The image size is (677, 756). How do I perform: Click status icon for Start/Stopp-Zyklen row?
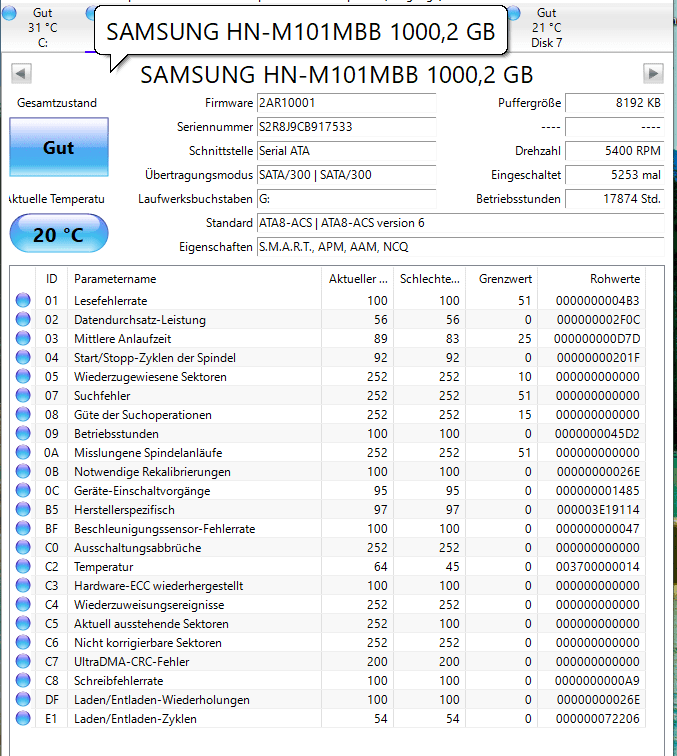23,357
